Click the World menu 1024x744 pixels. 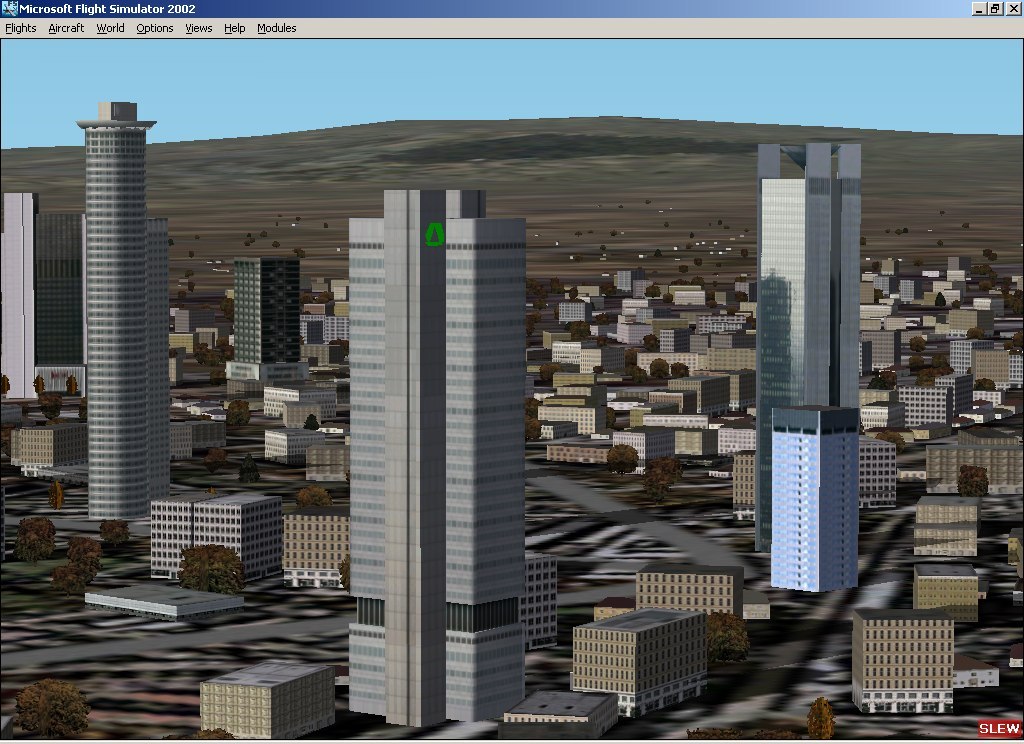(x=110, y=28)
